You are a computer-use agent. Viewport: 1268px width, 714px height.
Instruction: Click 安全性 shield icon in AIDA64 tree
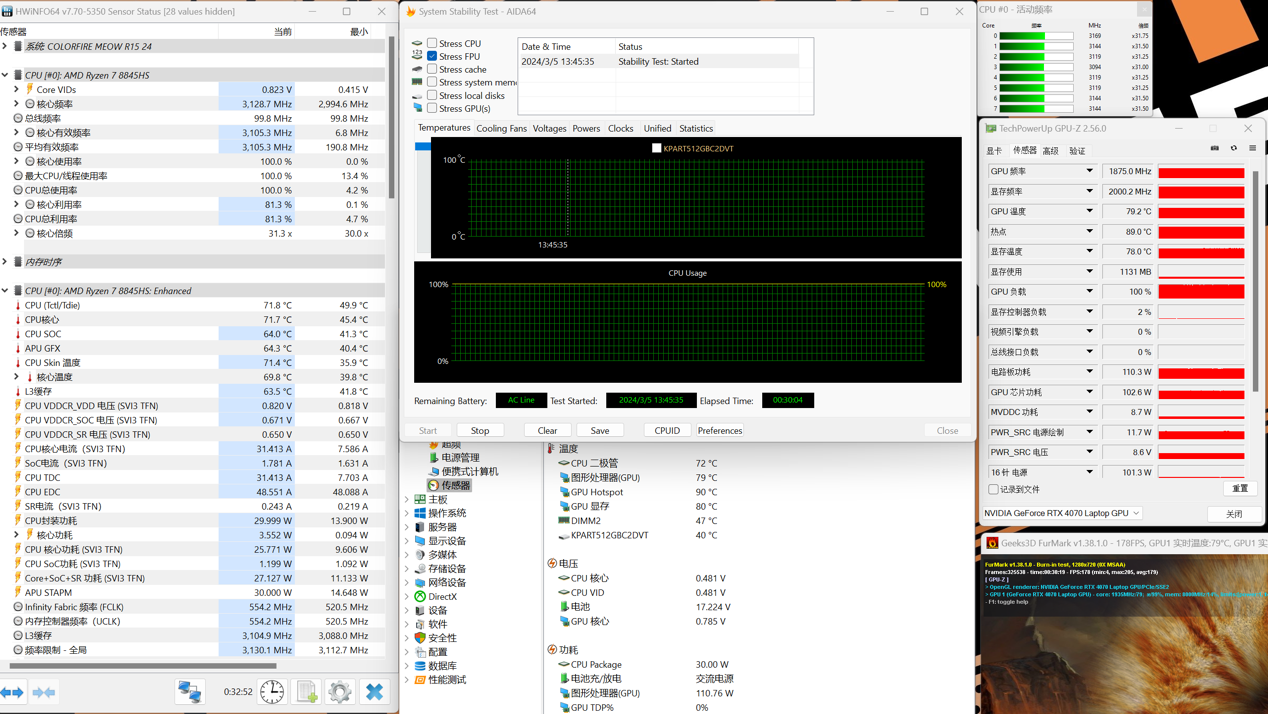420,638
